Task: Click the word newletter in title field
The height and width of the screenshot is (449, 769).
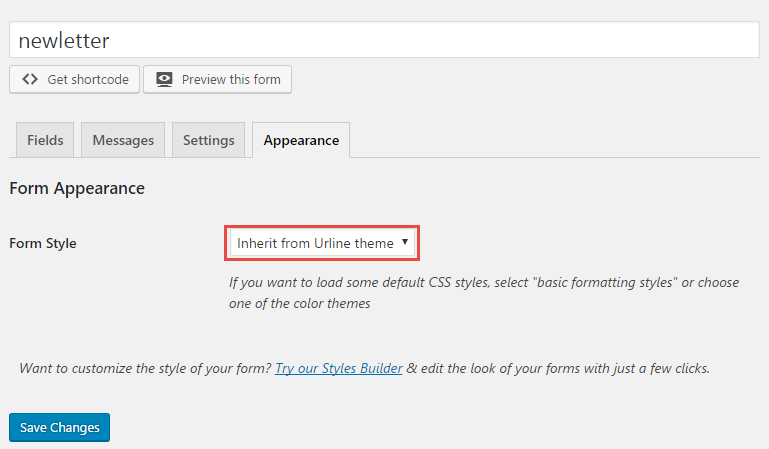Action: coord(64,41)
